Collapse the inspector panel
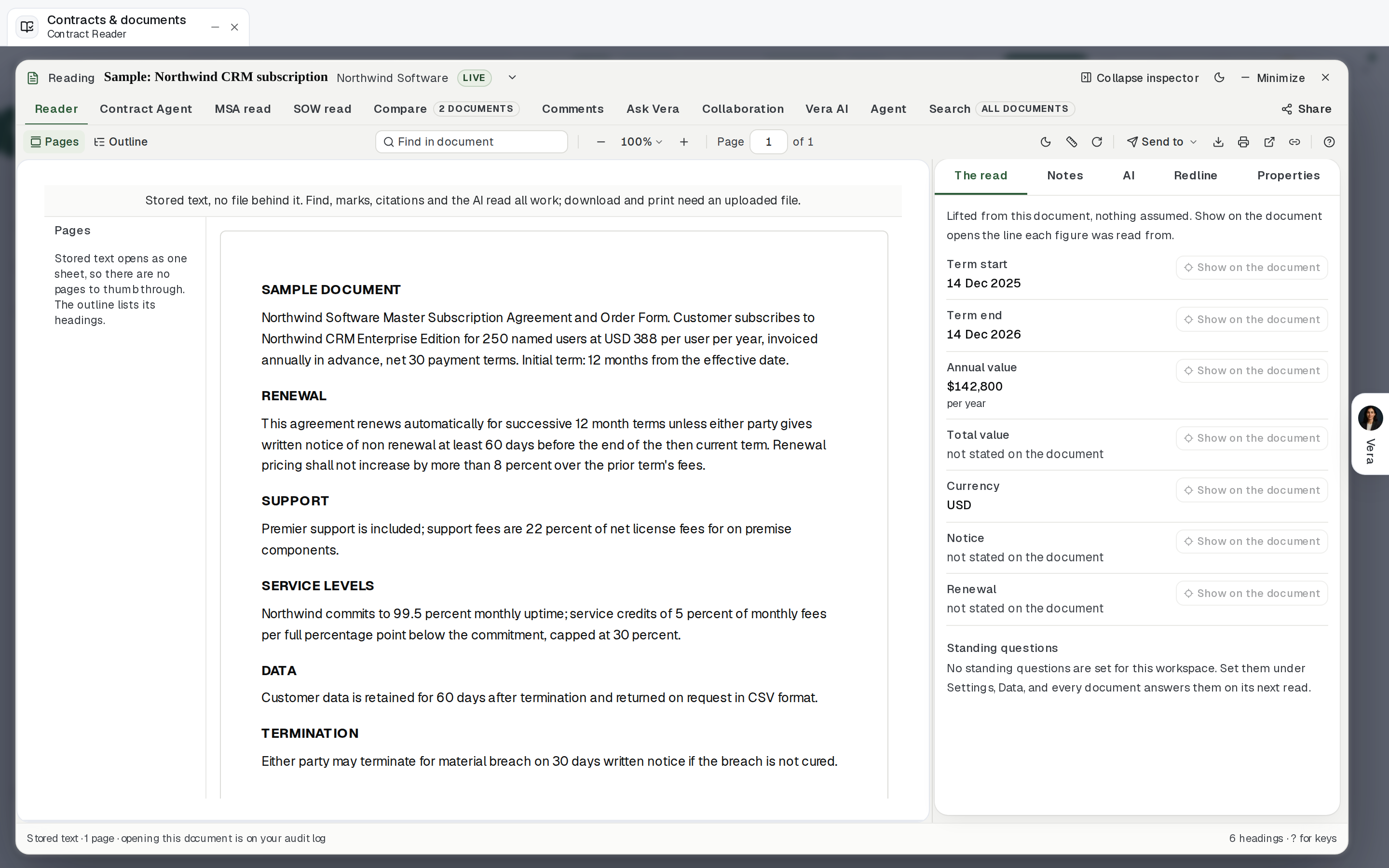 pos(1139,78)
